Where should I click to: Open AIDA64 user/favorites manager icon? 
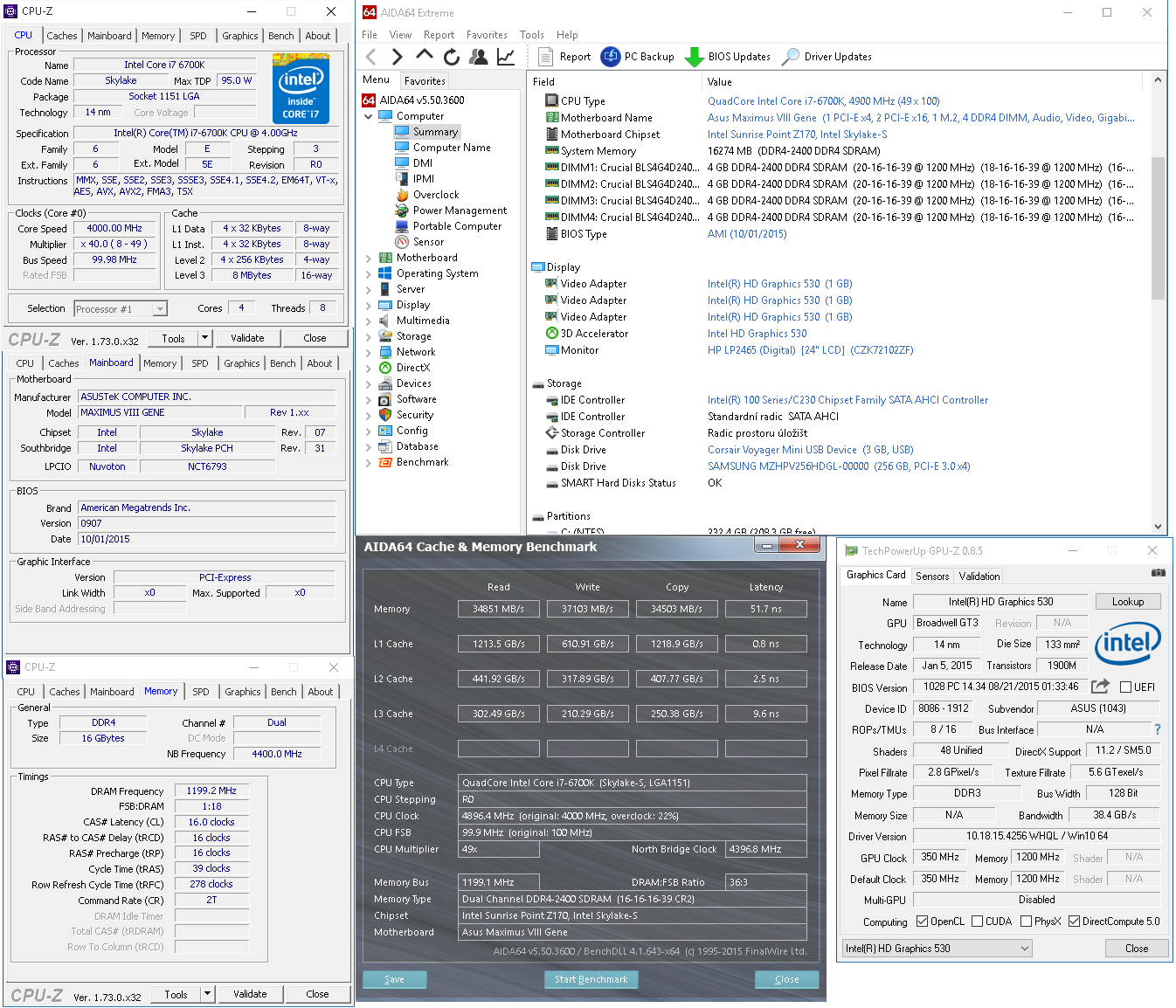click(x=479, y=57)
